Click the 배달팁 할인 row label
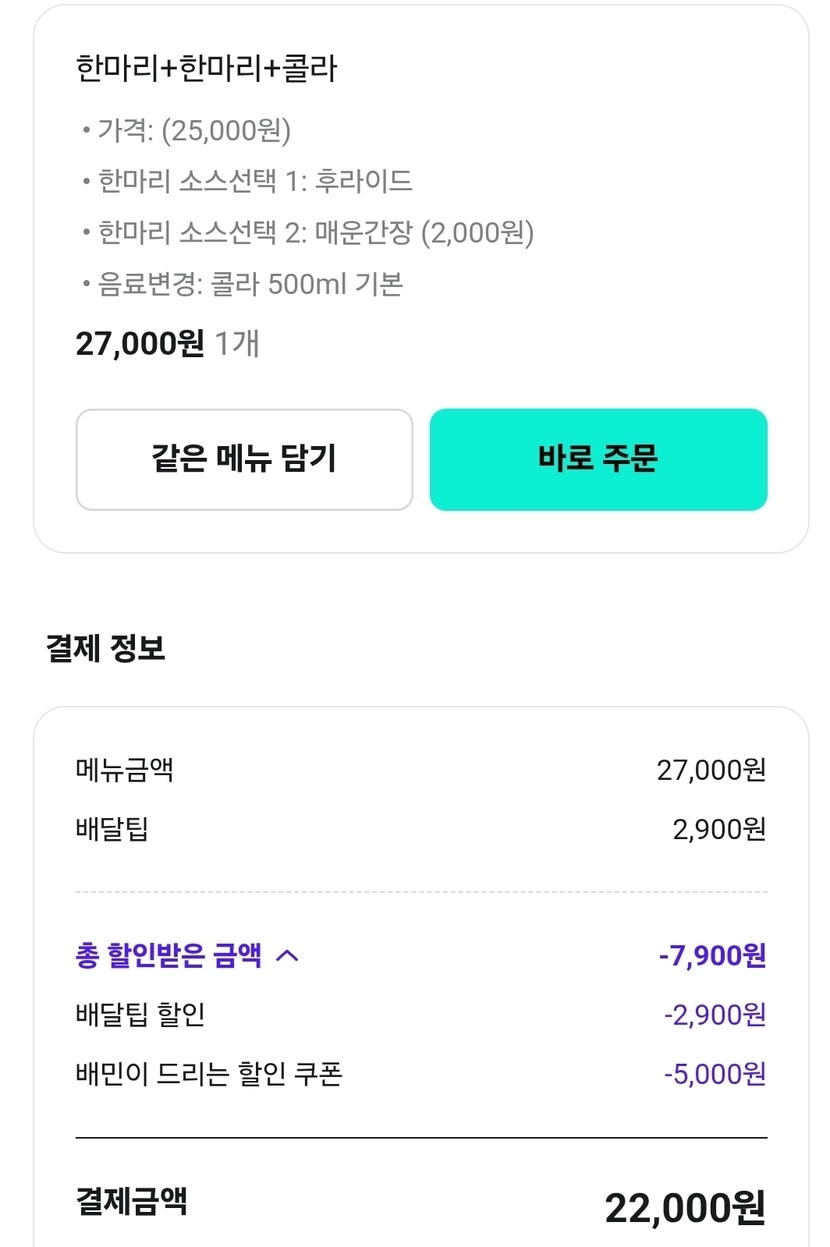Viewport: 830px width, 1247px height. point(140,1015)
